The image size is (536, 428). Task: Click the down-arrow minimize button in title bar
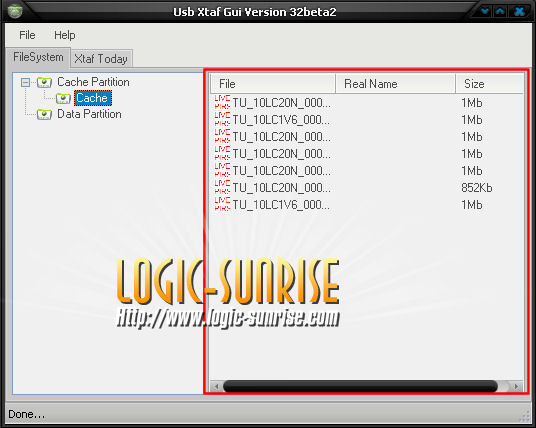pyautogui.click(x=485, y=11)
